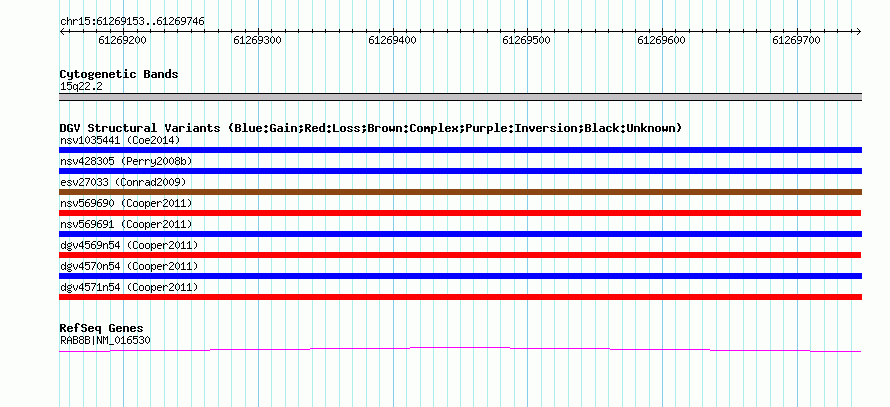Click the chr15:61269153..61269746 coordinate label
This screenshot has height=407, width=890.
[x=132, y=22]
